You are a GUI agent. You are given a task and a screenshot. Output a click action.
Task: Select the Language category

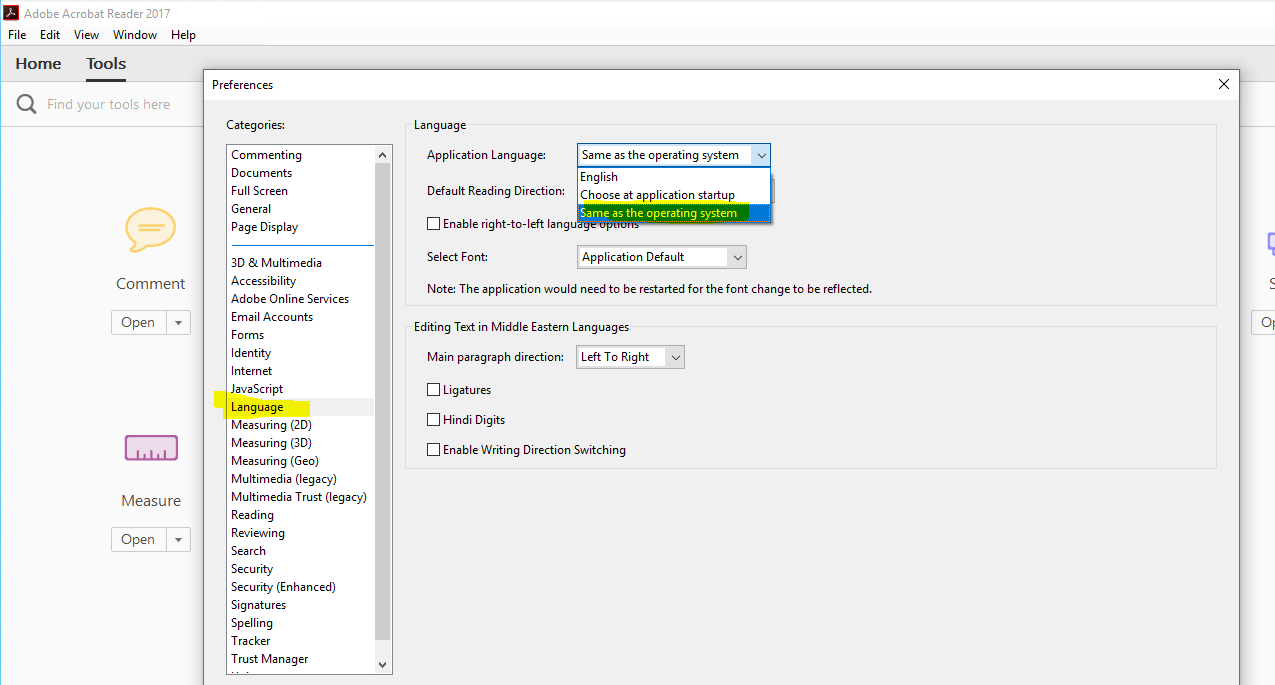(257, 407)
